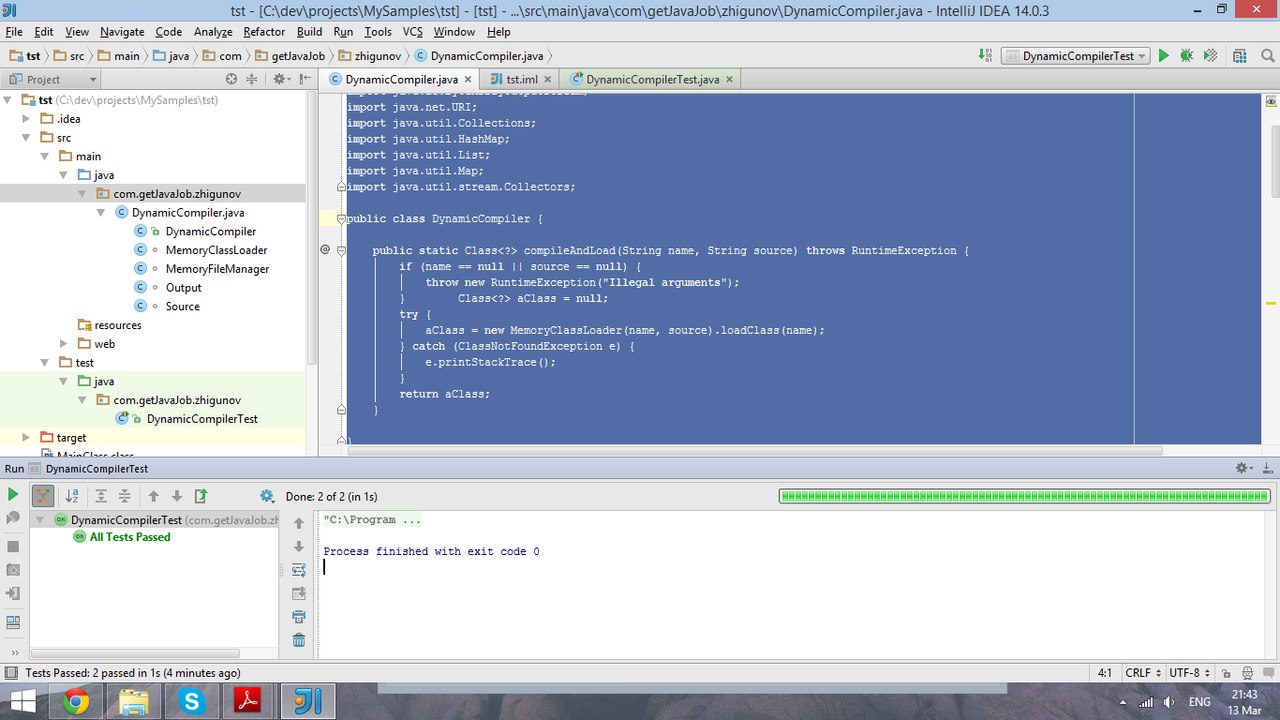Click the getJavaJob breadcrumb in the navigation bar
1280x720 pixels.
(290, 56)
